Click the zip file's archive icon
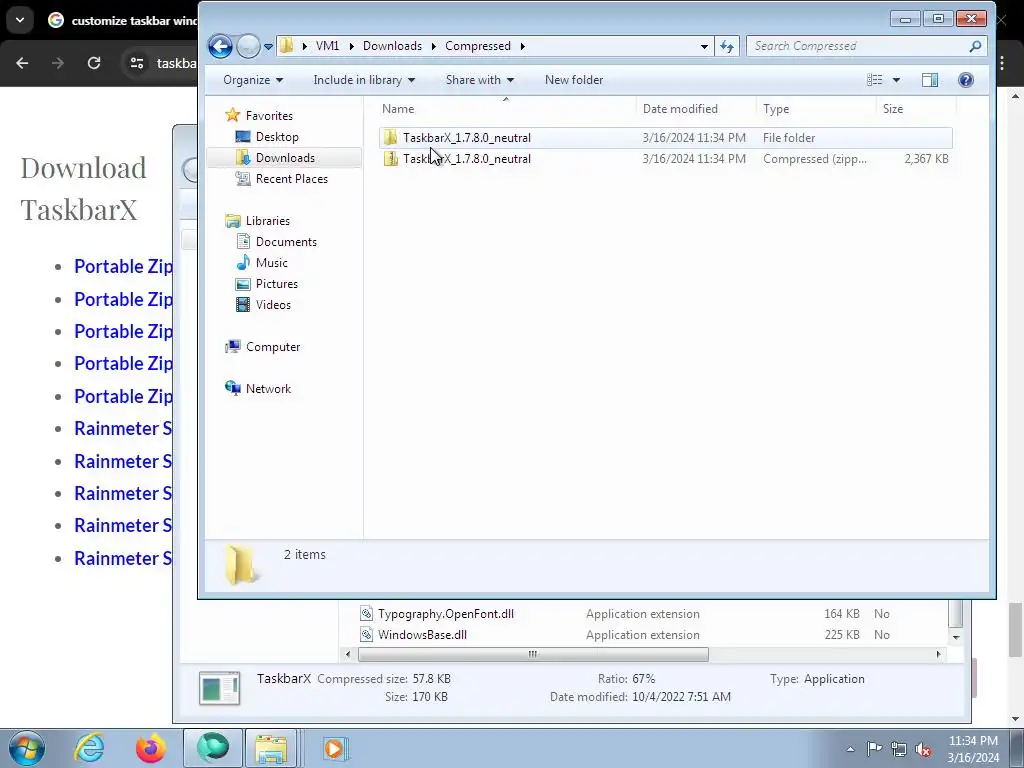 391,159
